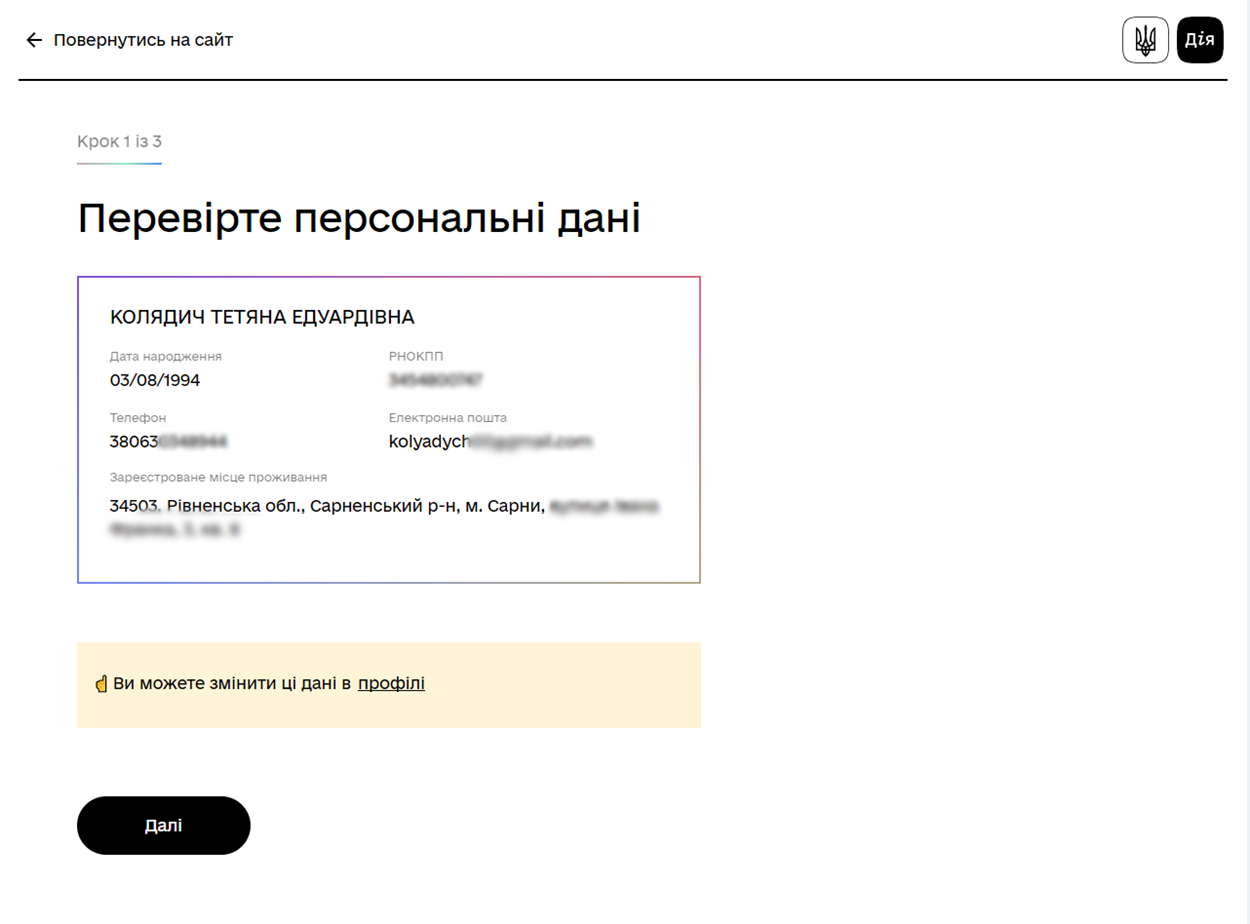This screenshot has height=924, width=1250.
Task: Click the blurred РНОКПП number value
Action: click(x=436, y=380)
